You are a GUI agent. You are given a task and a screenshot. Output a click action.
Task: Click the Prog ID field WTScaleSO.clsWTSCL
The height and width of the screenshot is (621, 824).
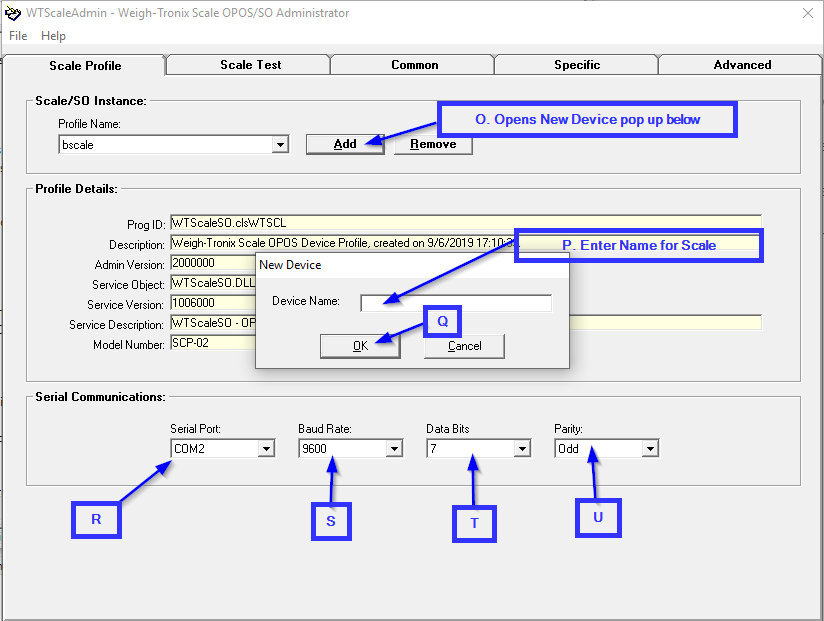pyautogui.click(x=466, y=223)
